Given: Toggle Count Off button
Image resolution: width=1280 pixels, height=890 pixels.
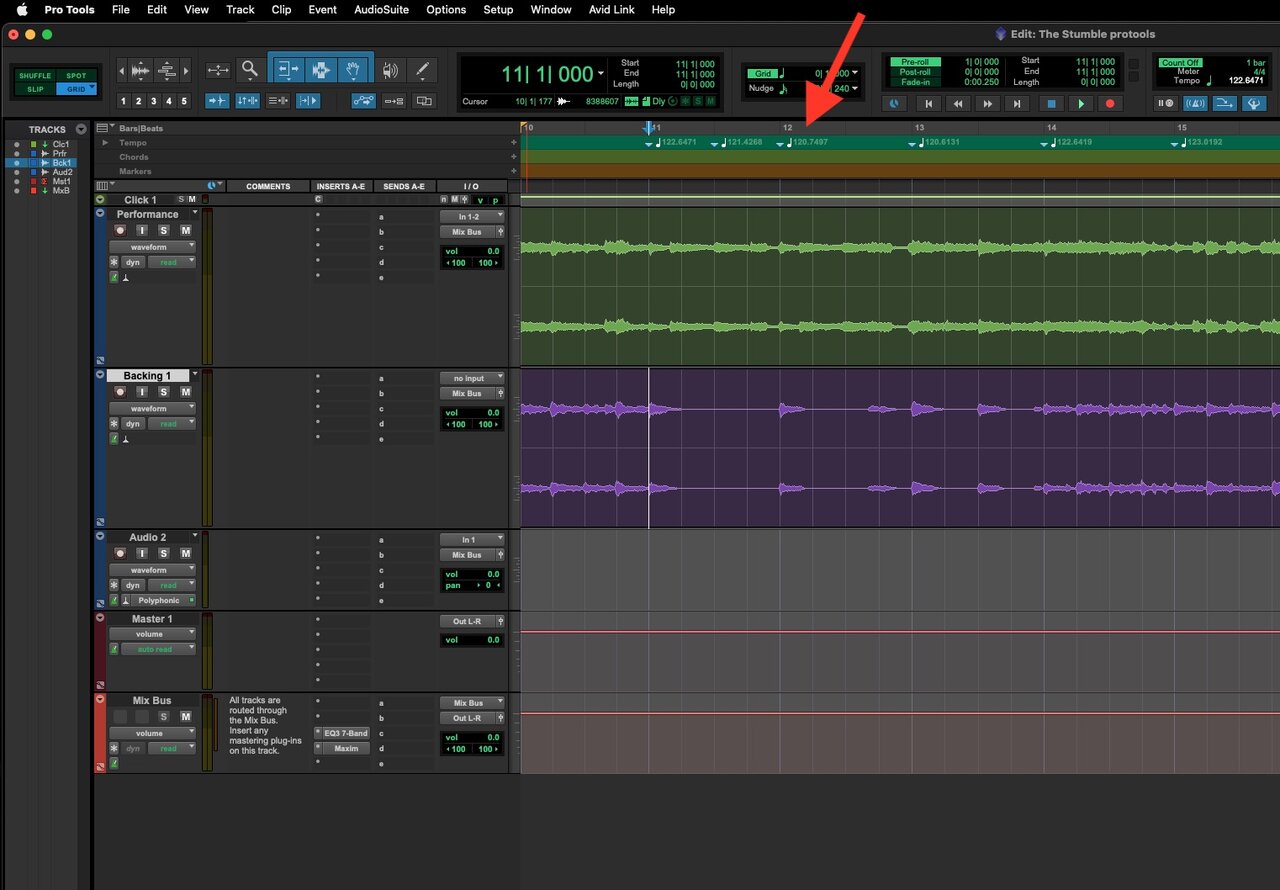Looking at the screenshot, I should pos(1181,62).
